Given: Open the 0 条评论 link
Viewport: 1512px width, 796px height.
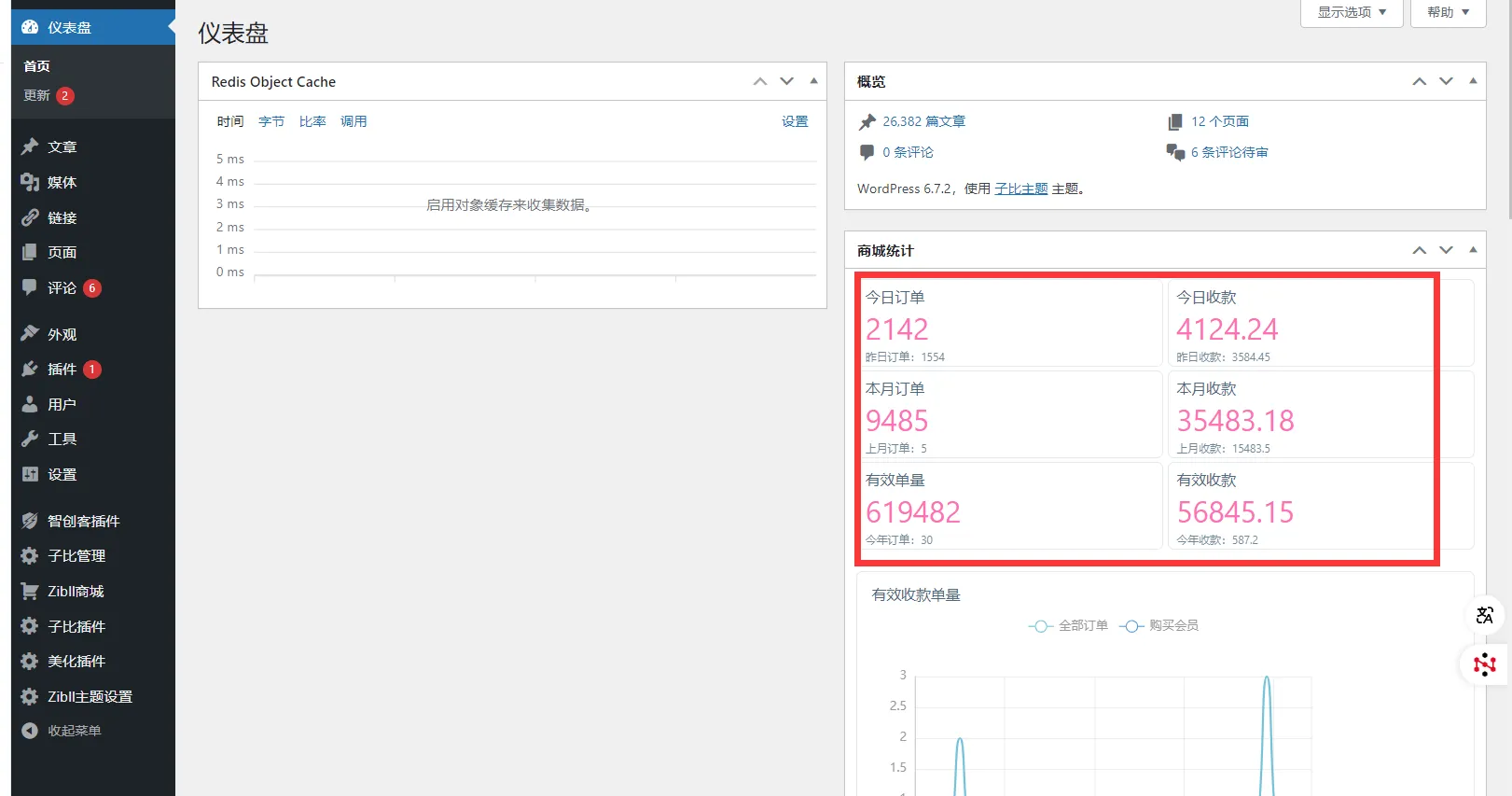Looking at the screenshot, I should [x=908, y=152].
